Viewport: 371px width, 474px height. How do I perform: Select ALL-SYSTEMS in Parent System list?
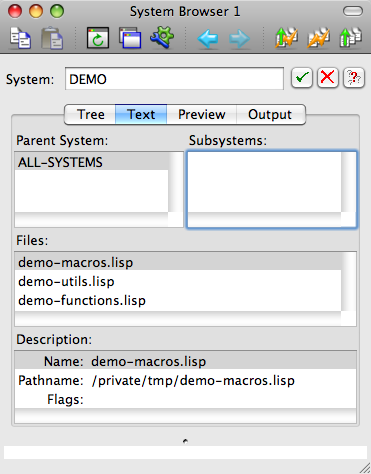click(92, 162)
